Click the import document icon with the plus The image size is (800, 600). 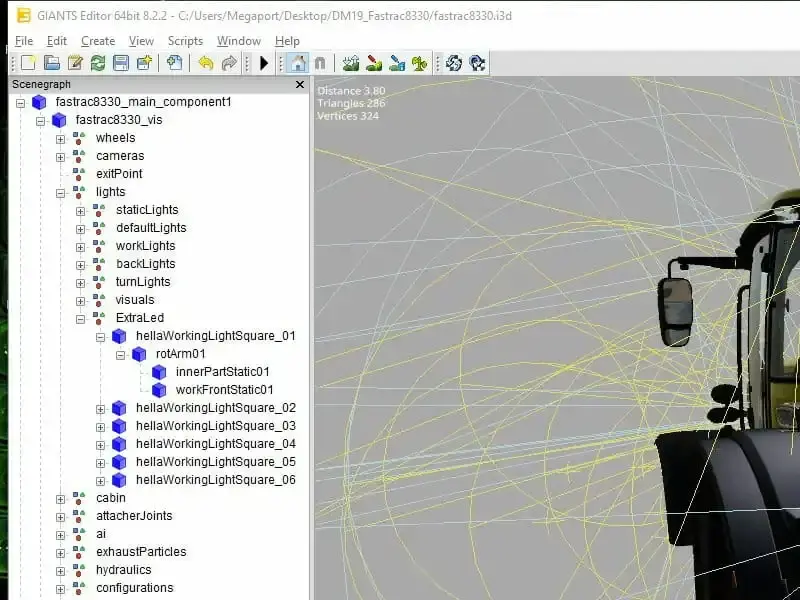pyautogui.click(x=174, y=63)
